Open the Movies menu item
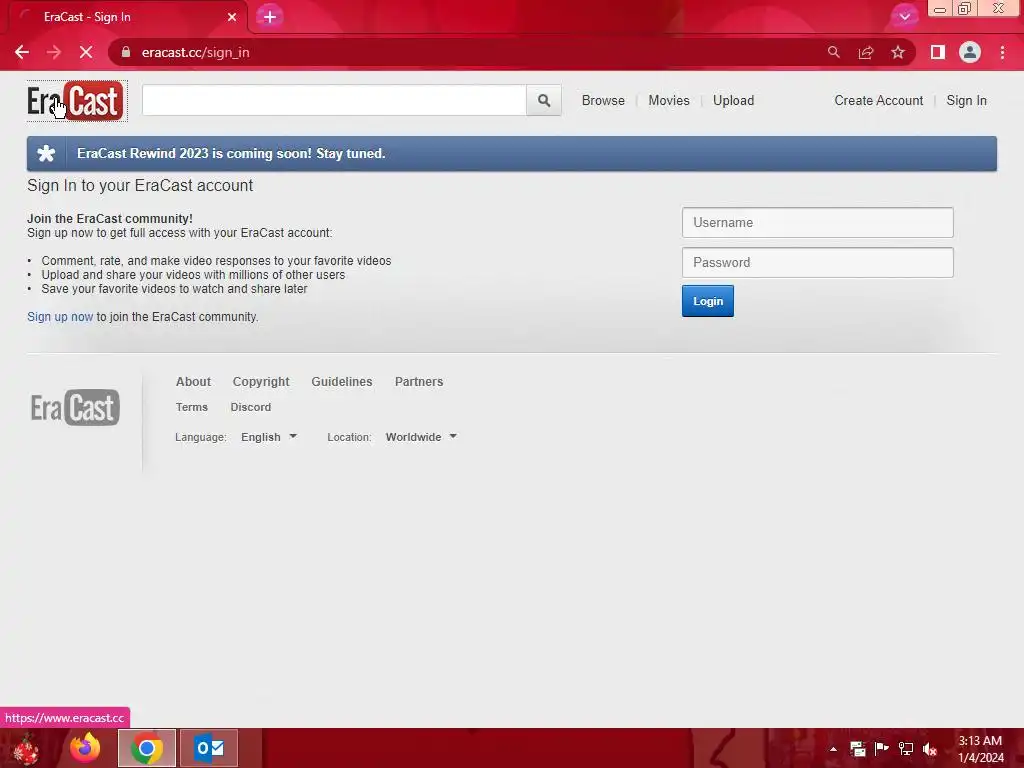1024x768 pixels. 669,101
